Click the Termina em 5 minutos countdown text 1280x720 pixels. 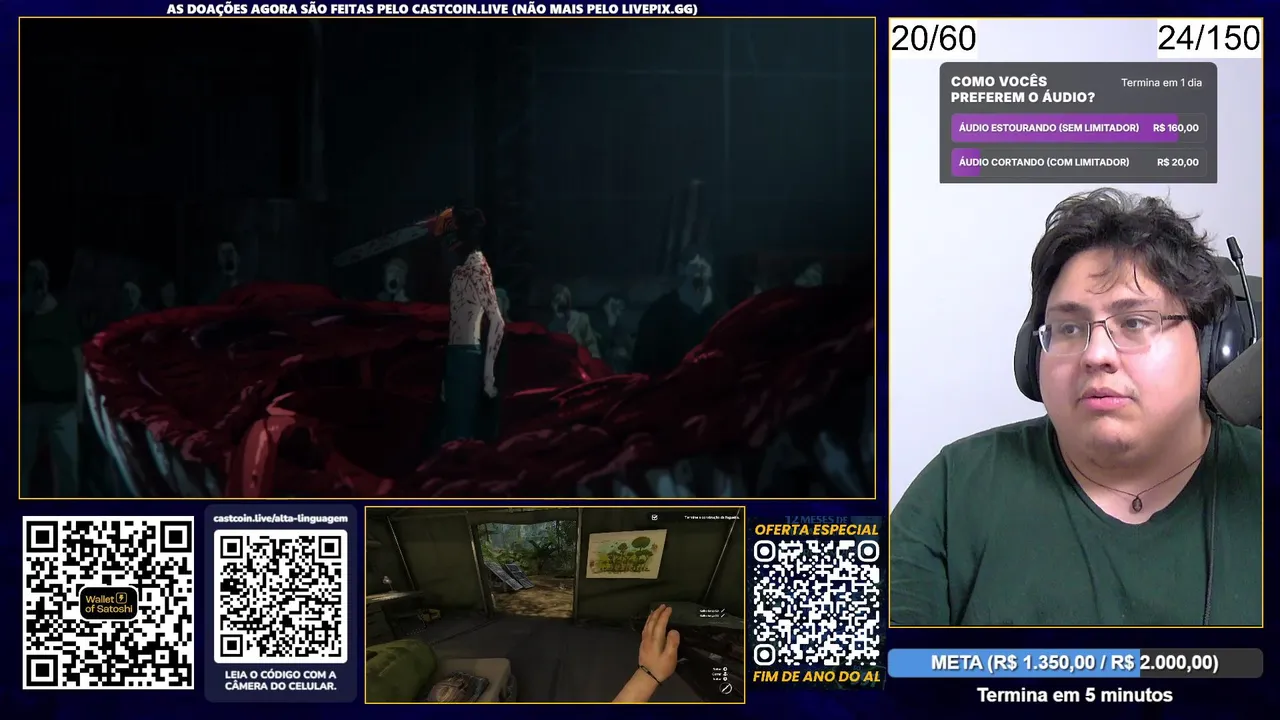click(x=1074, y=695)
